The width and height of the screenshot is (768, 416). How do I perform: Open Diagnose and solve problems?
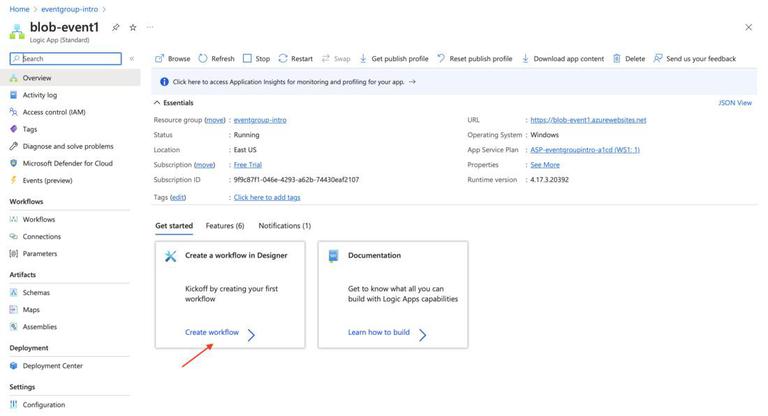click(x=68, y=147)
